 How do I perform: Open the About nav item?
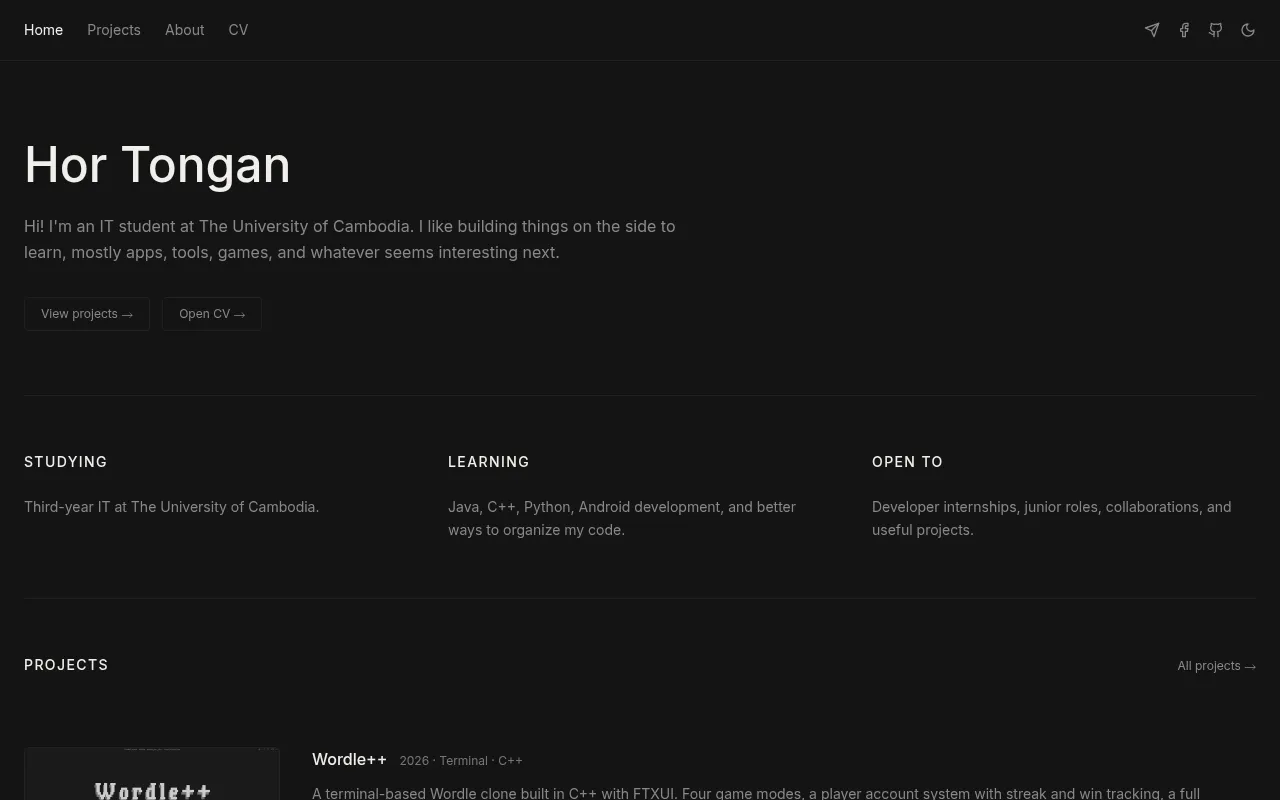tap(185, 30)
